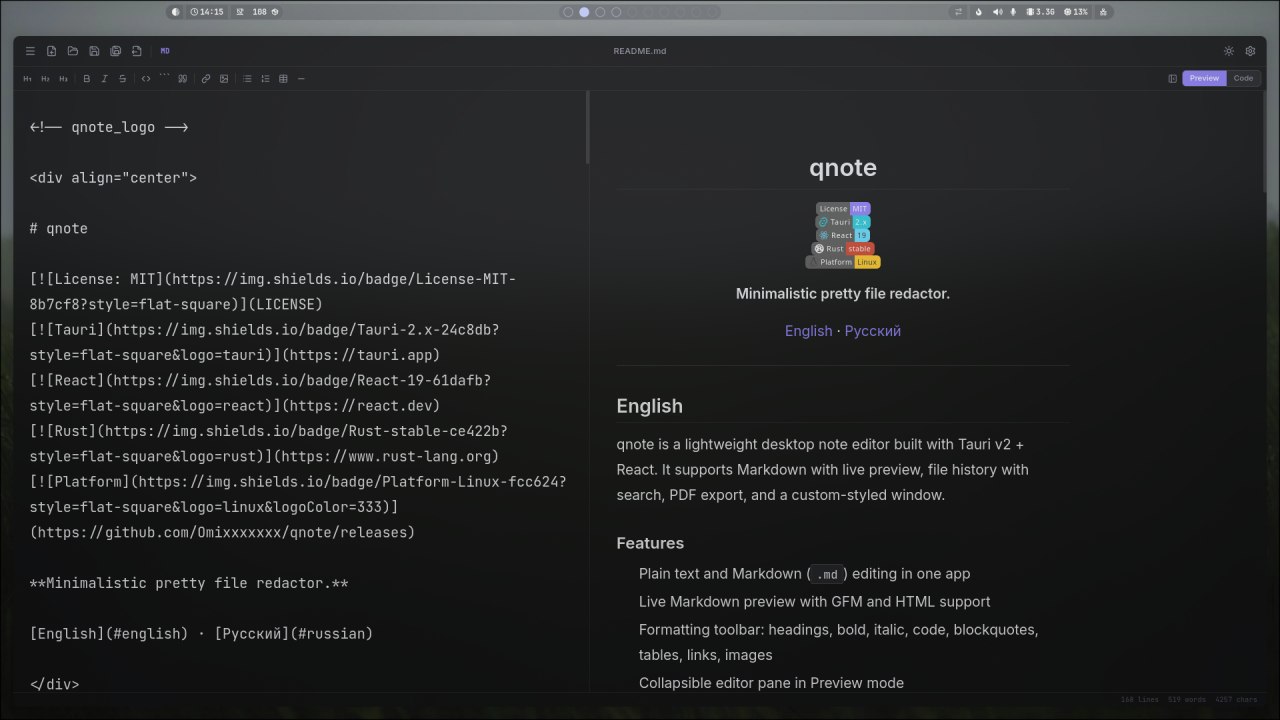Image resolution: width=1280 pixels, height=720 pixels.
Task: Click the clock showing 14:15
Action: coord(207,12)
